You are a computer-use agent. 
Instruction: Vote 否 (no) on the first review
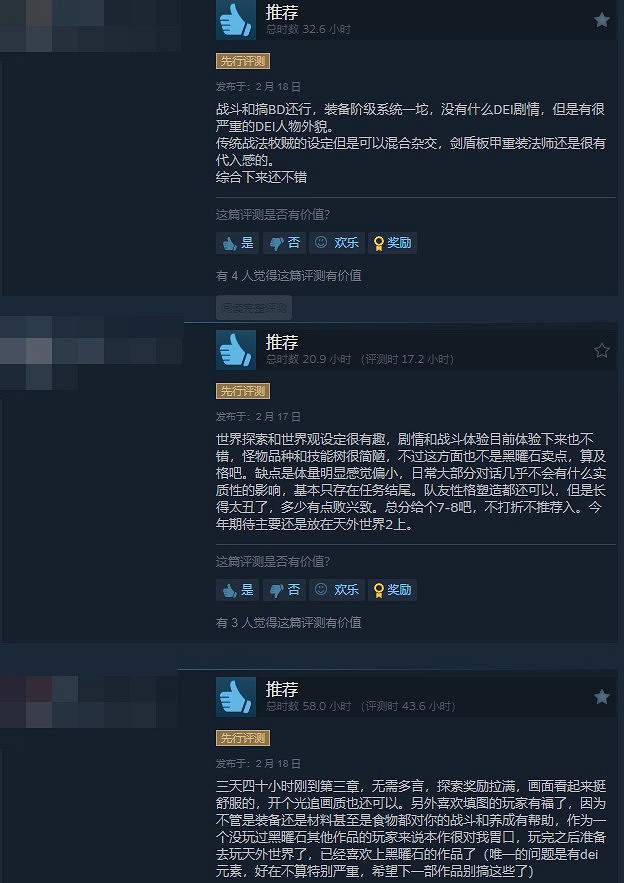[x=284, y=243]
